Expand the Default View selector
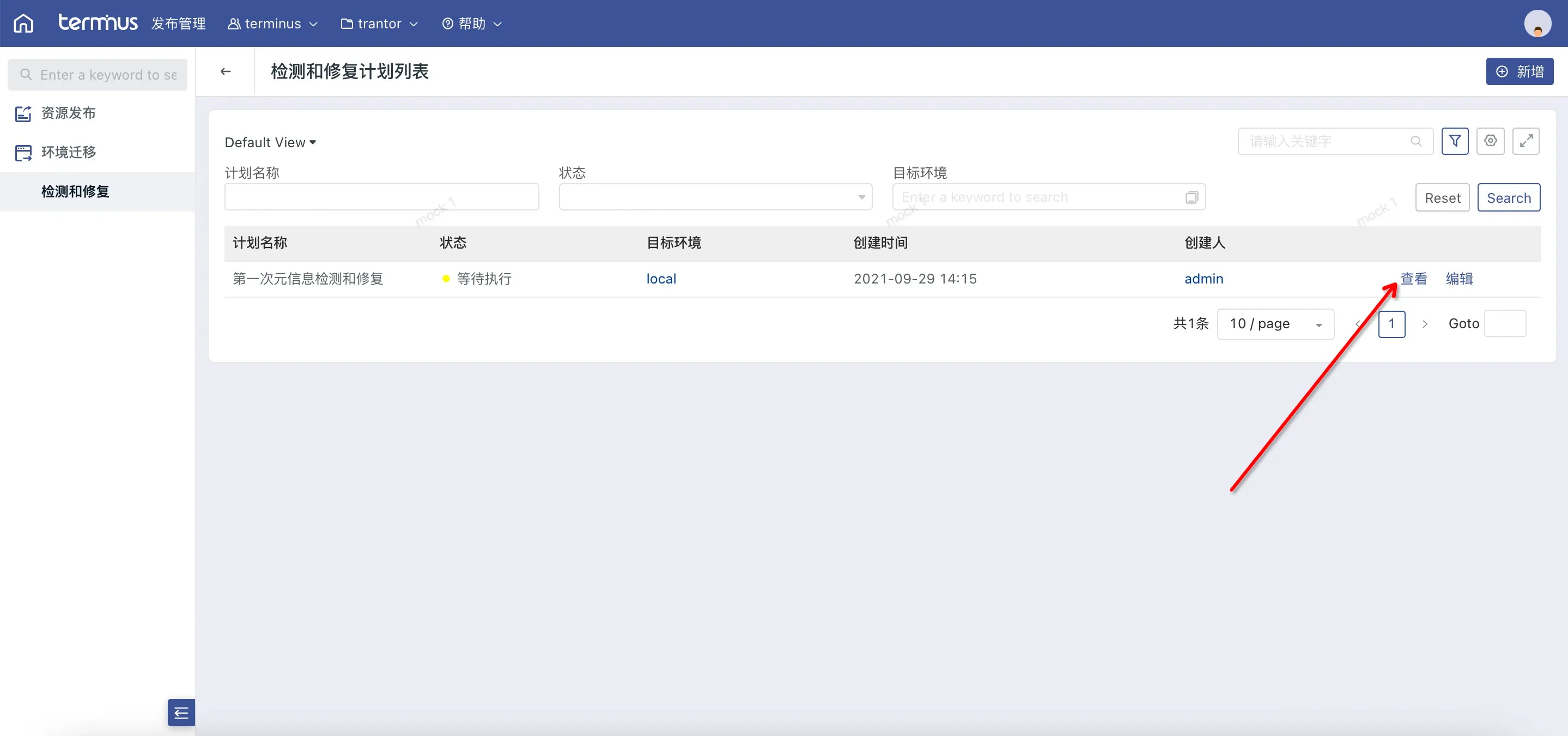This screenshot has width=1568, height=736. [x=270, y=143]
